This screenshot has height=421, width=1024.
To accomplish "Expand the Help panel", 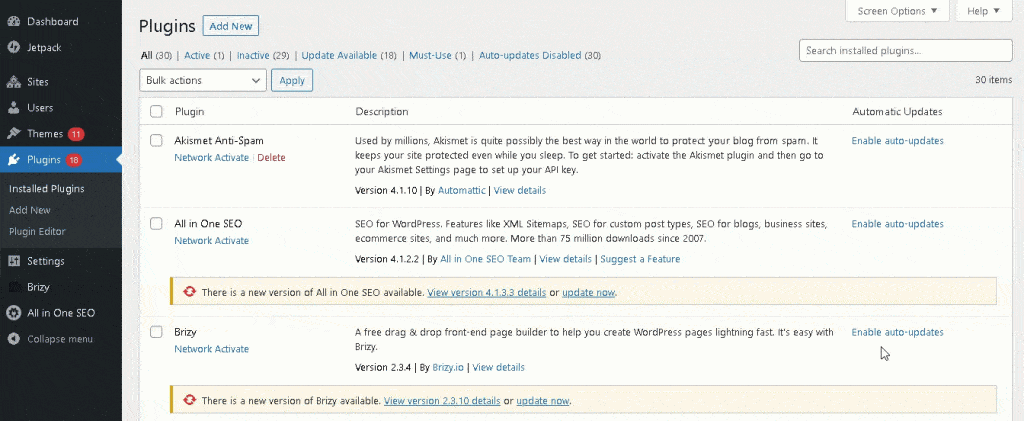I will click(984, 11).
